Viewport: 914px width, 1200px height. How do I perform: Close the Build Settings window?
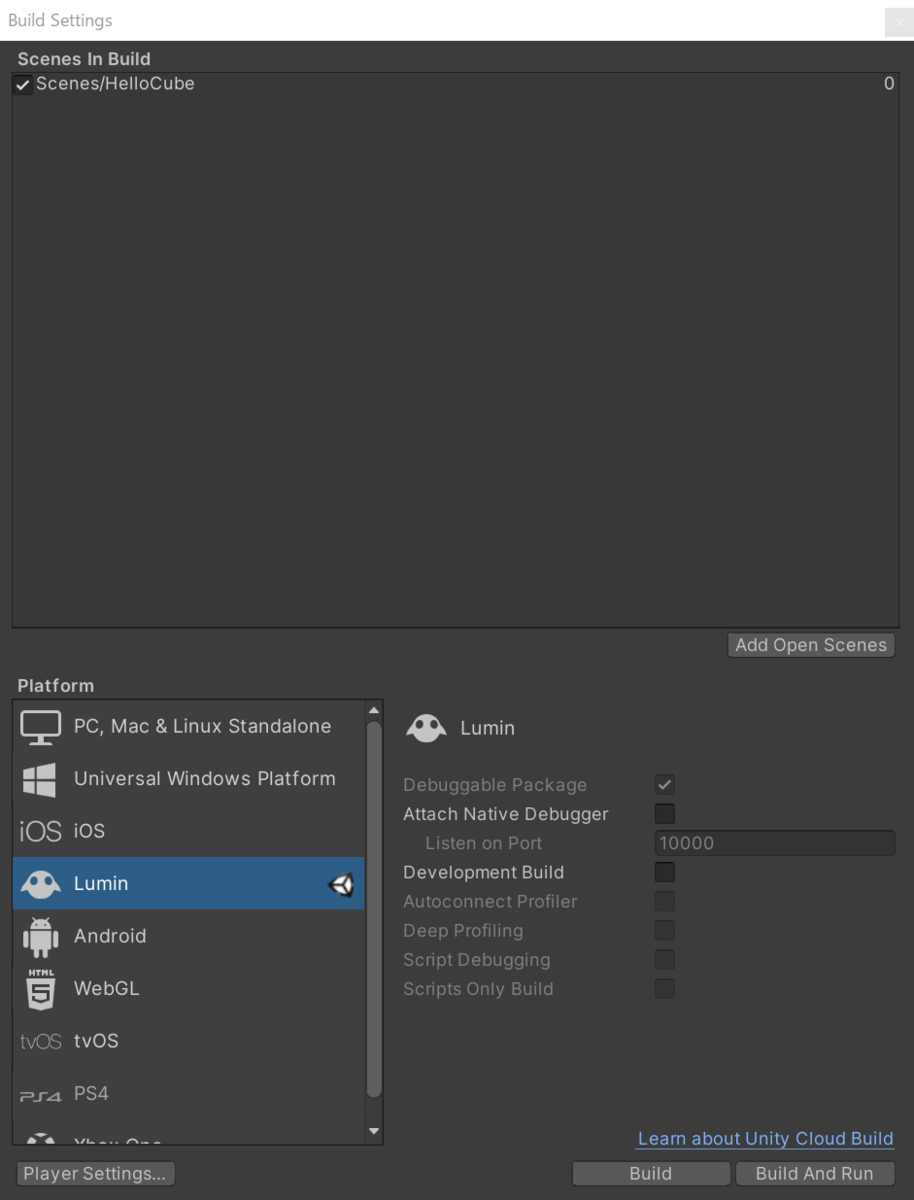899,22
